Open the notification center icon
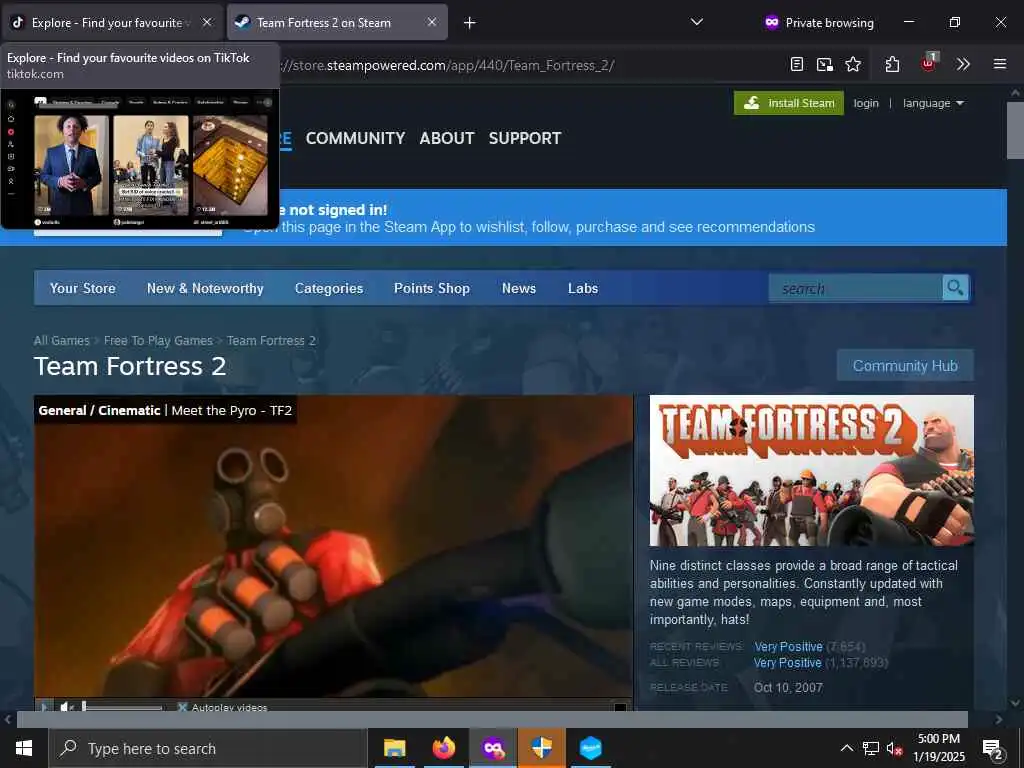 coord(992,749)
